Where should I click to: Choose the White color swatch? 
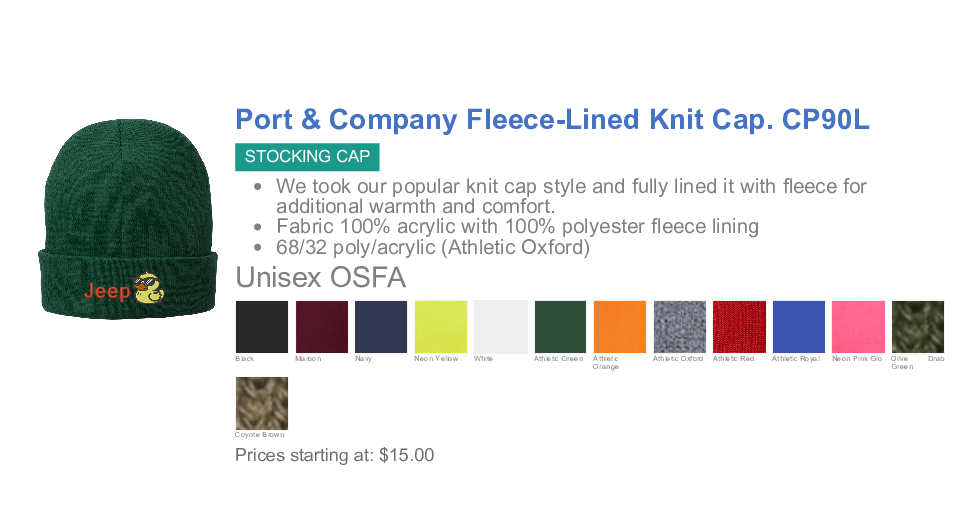pos(500,327)
